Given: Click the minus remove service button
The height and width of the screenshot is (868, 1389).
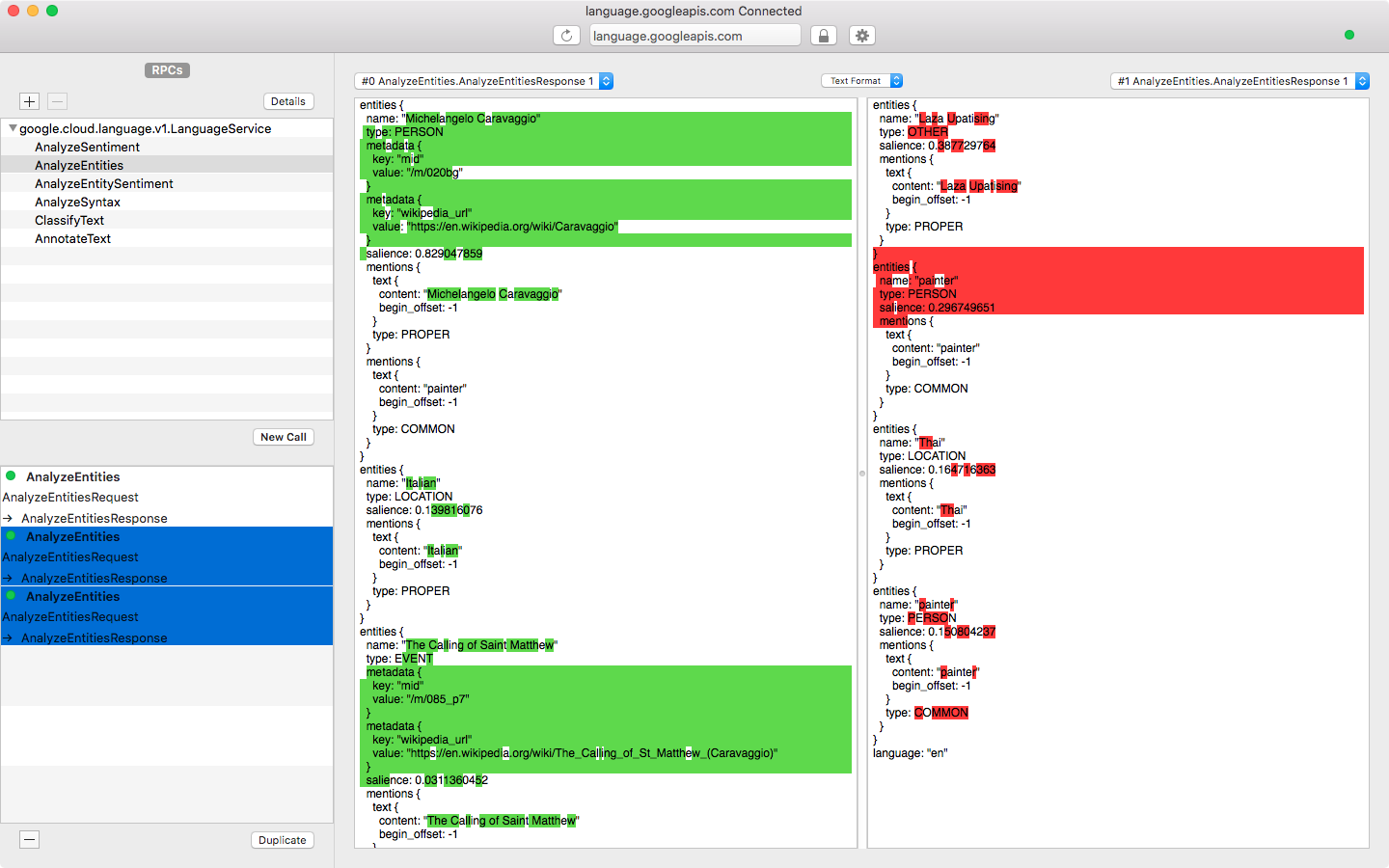Looking at the screenshot, I should pyautogui.click(x=57, y=101).
